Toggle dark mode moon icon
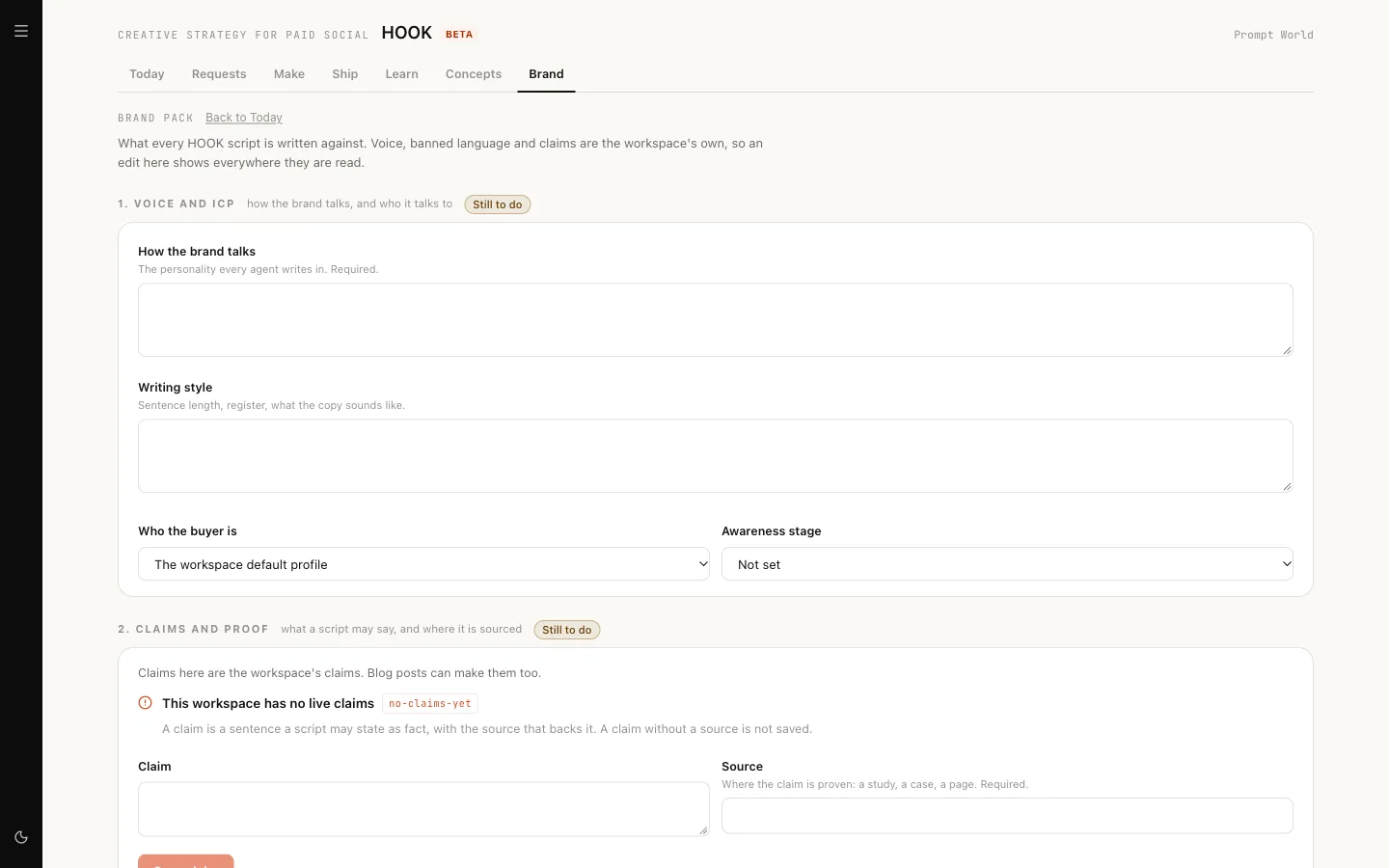 pos(21,837)
